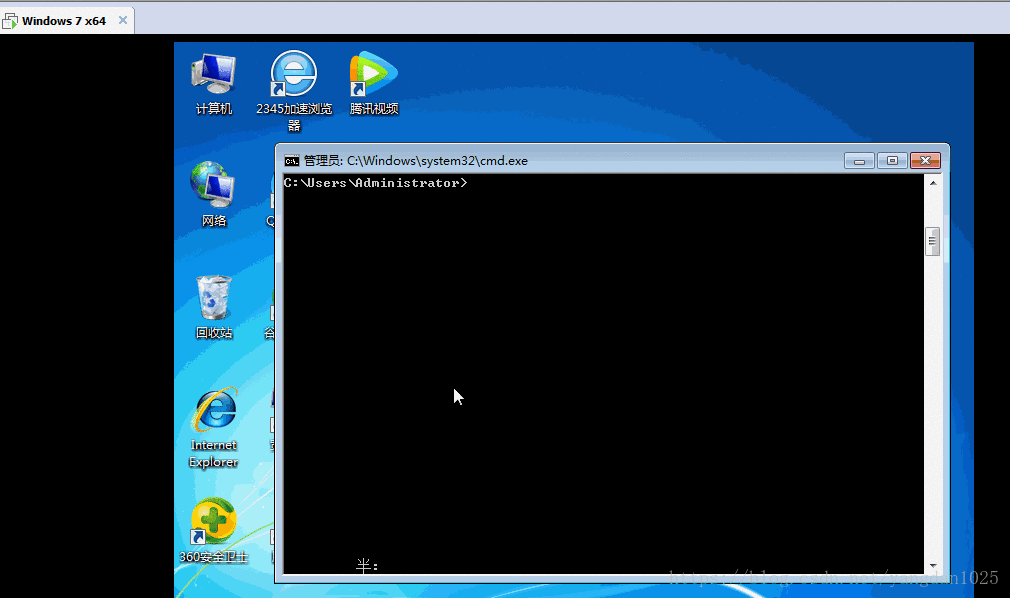Launch Internet Explorer from the desktop
The image size is (1010, 598).
pyautogui.click(x=214, y=428)
